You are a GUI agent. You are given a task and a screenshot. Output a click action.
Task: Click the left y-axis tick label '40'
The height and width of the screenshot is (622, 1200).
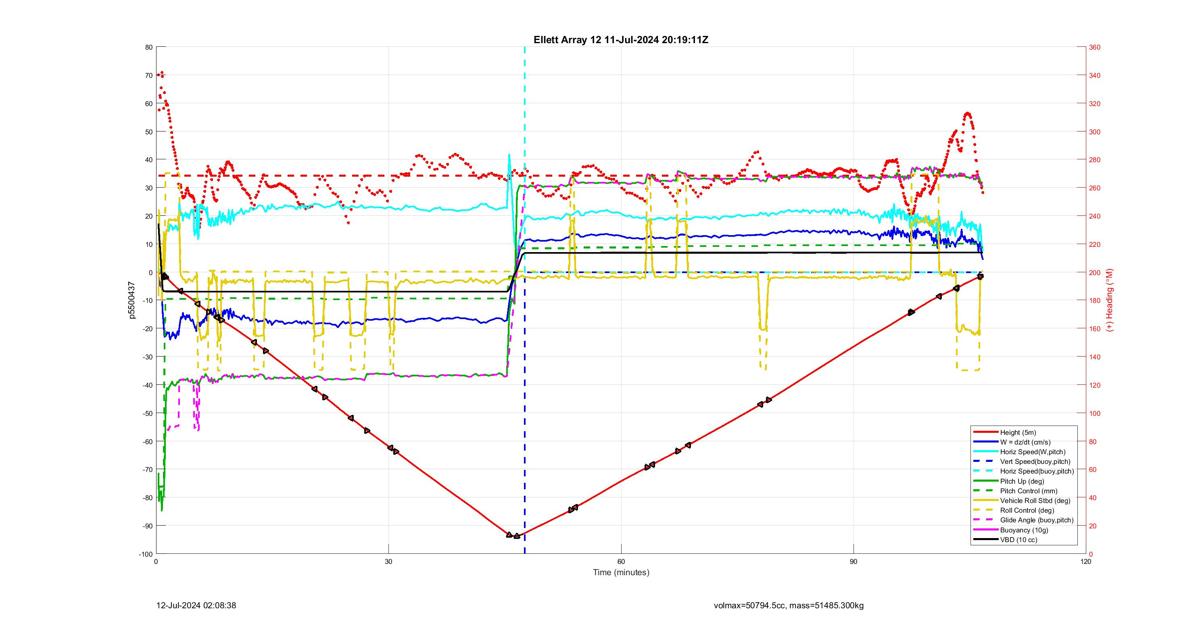(x=148, y=160)
